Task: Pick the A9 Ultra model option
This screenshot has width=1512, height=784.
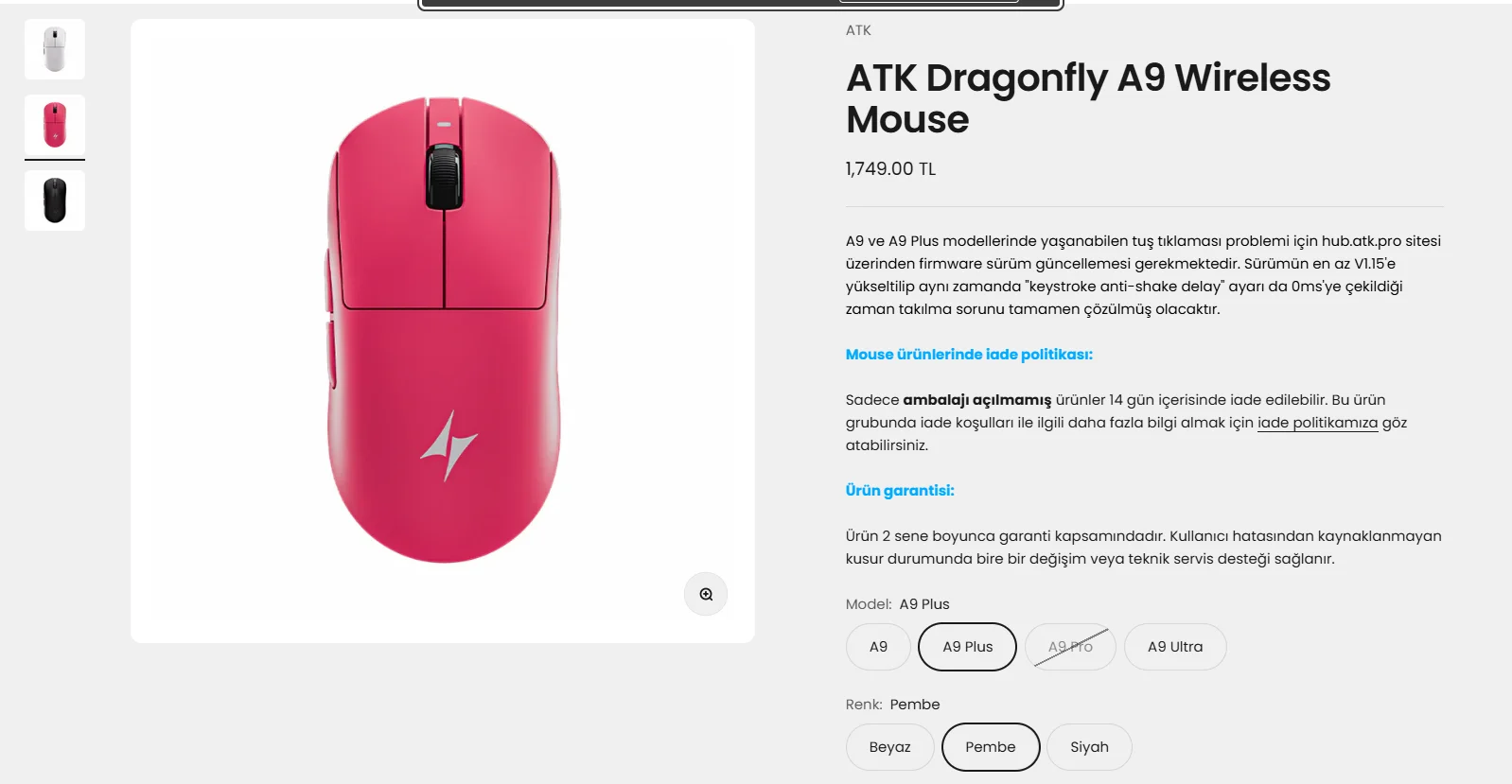Action: click(x=1175, y=647)
